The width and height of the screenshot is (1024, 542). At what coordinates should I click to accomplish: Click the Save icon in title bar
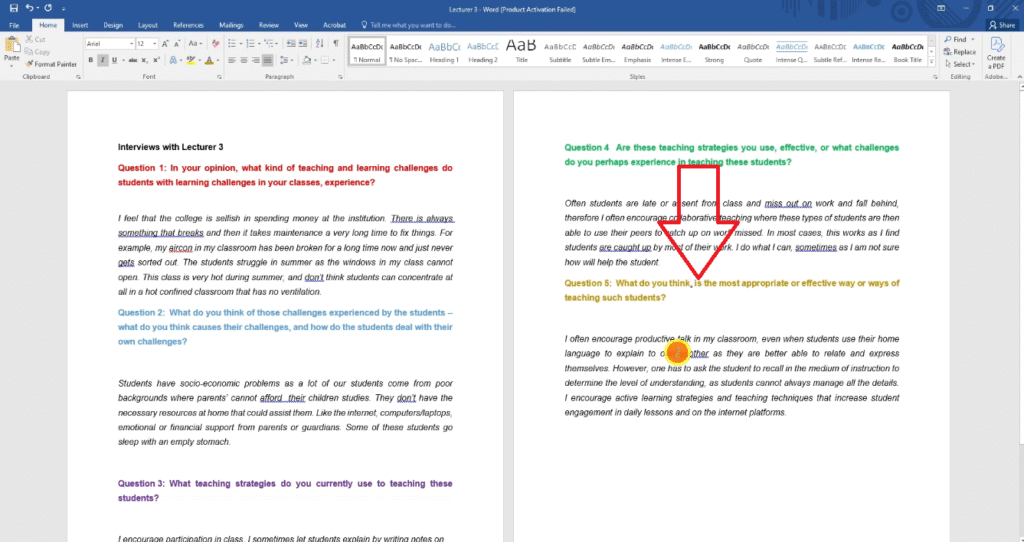click(13, 8)
